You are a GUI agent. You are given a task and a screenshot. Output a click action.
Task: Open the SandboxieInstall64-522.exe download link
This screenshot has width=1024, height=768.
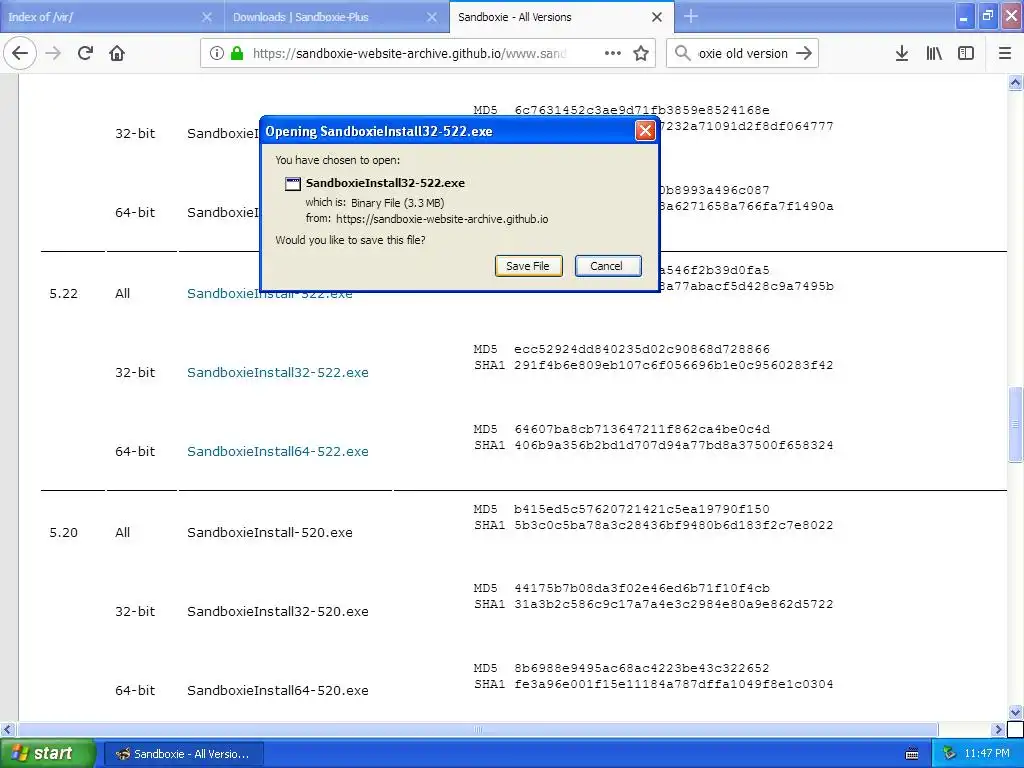pos(278,451)
